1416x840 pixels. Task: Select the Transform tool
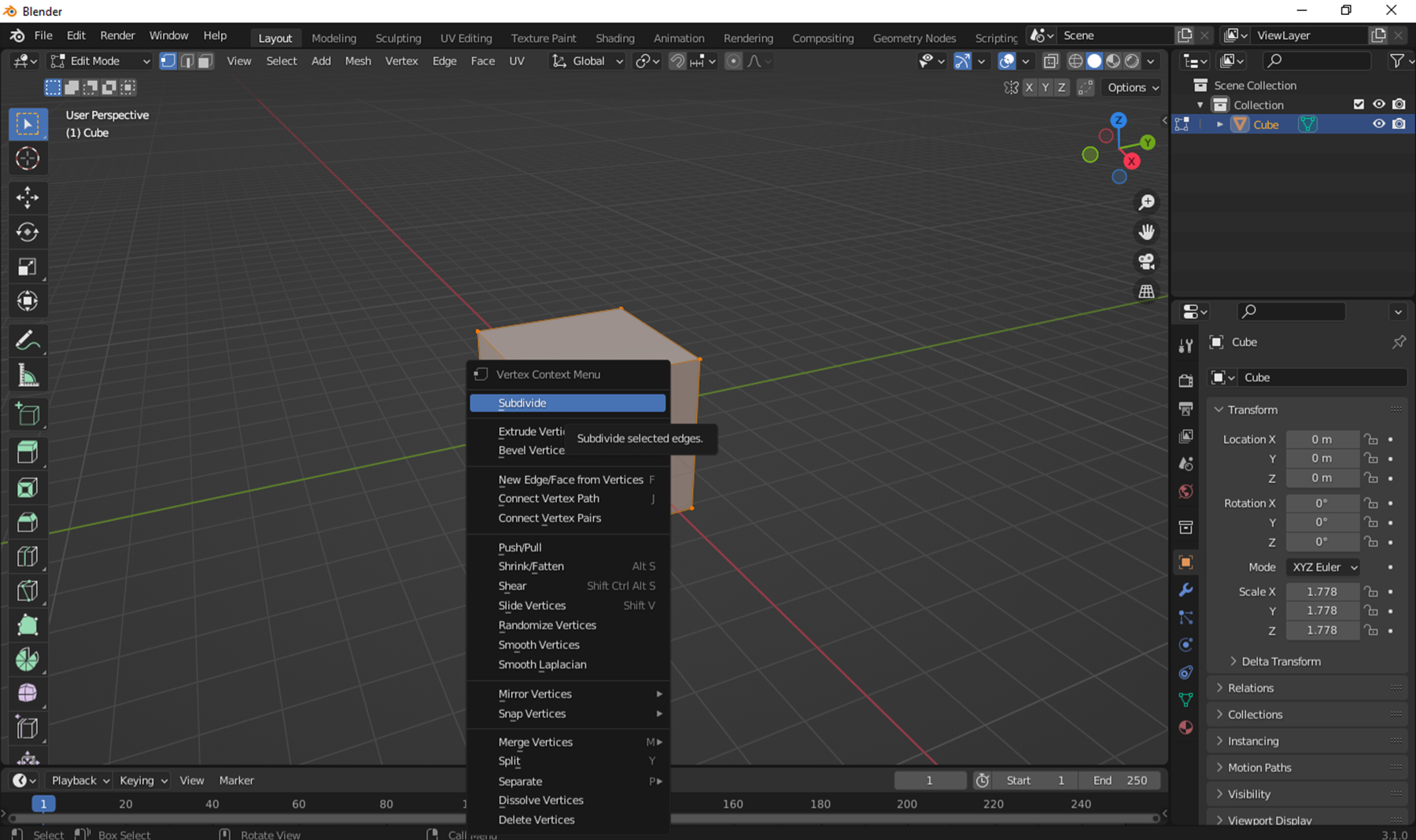(28, 301)
